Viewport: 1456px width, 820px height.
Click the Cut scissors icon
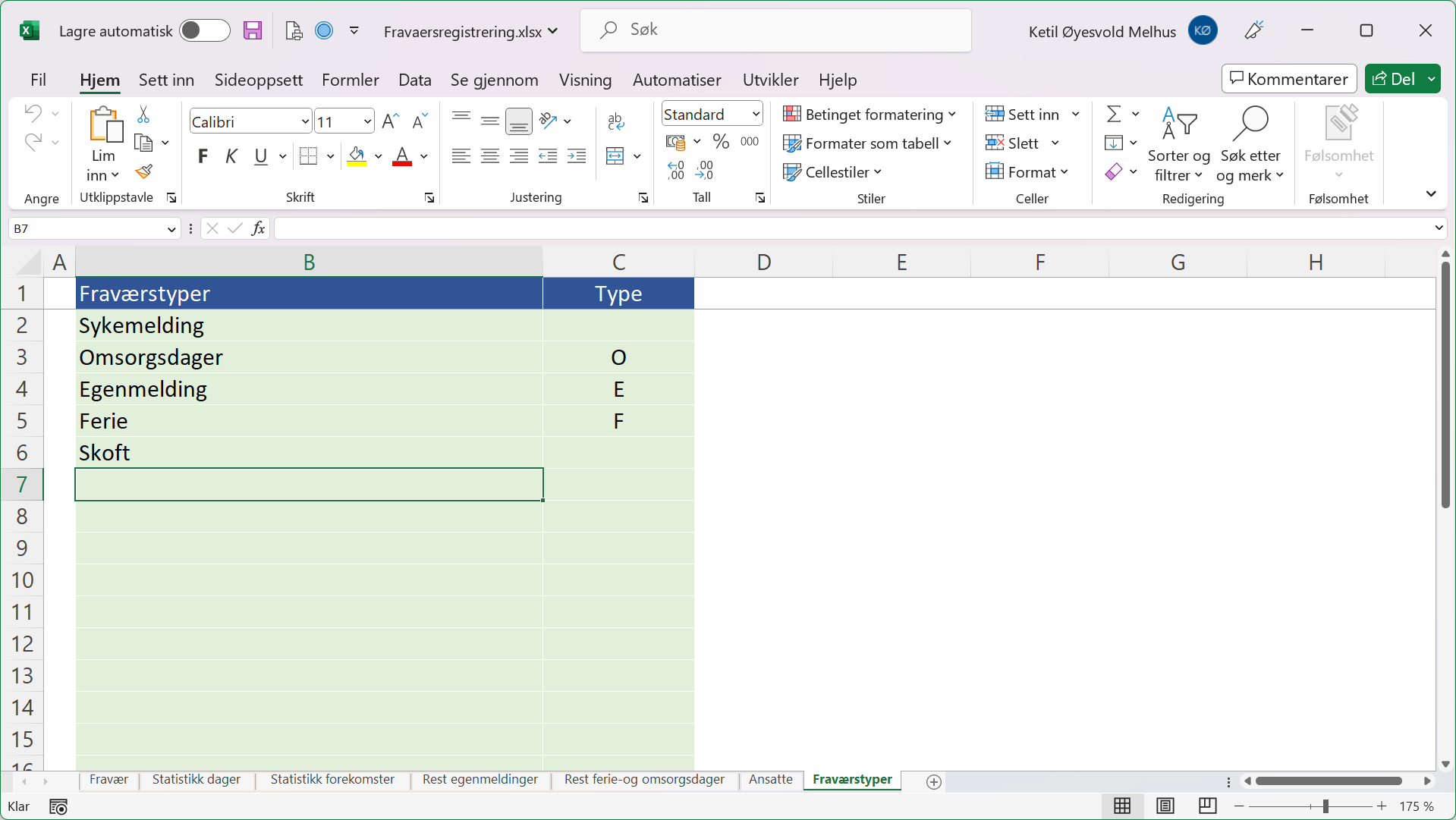click(x=143, y=115)
